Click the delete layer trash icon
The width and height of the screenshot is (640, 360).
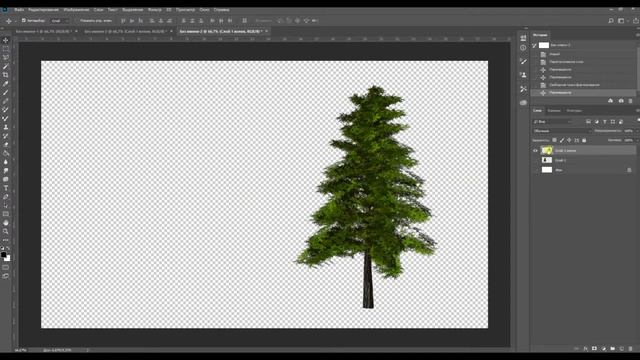[631, 349]
